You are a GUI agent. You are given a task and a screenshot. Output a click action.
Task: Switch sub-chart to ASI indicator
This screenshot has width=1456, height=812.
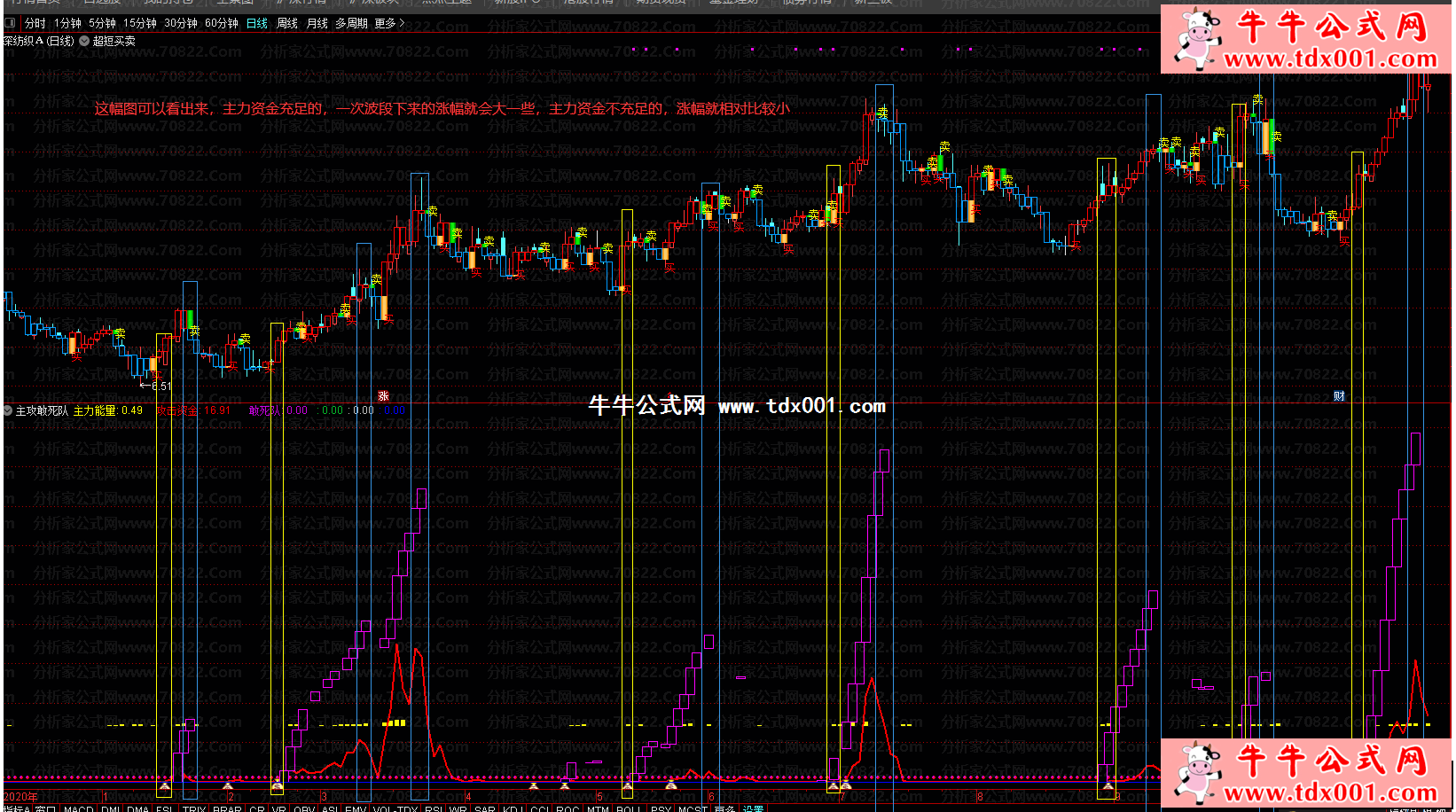click(x=329, y=808)
